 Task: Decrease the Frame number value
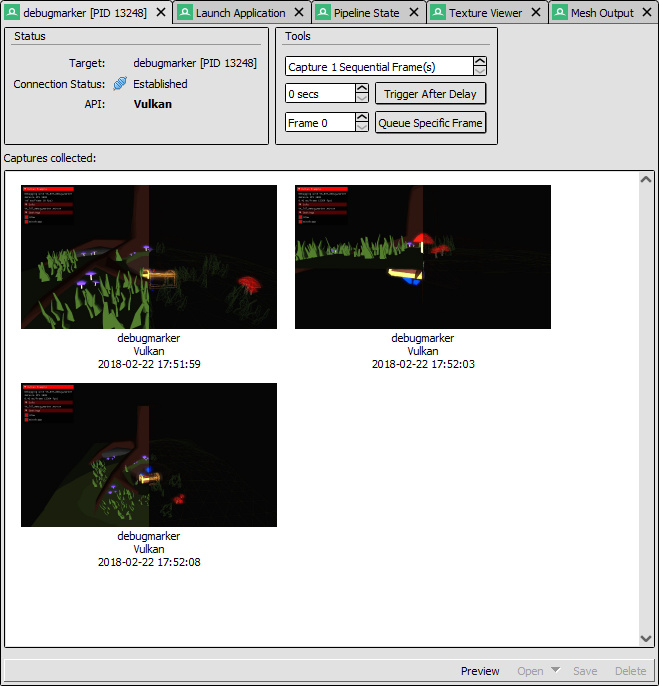362,127
